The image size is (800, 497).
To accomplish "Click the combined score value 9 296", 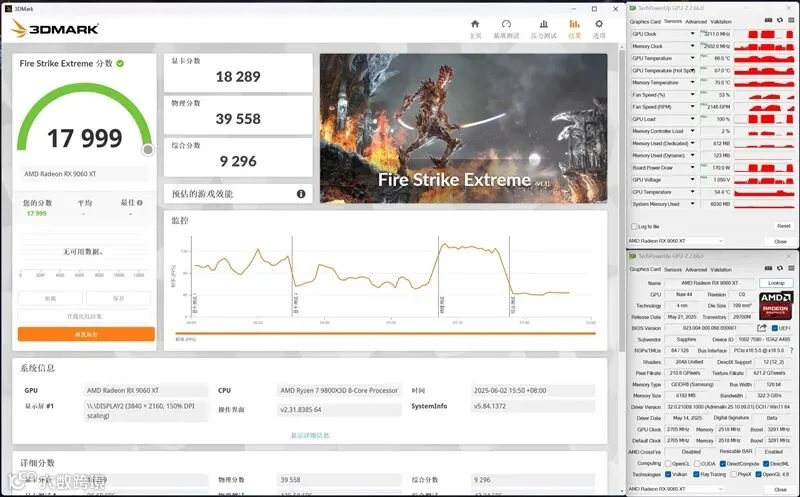I will pos(238,161).
